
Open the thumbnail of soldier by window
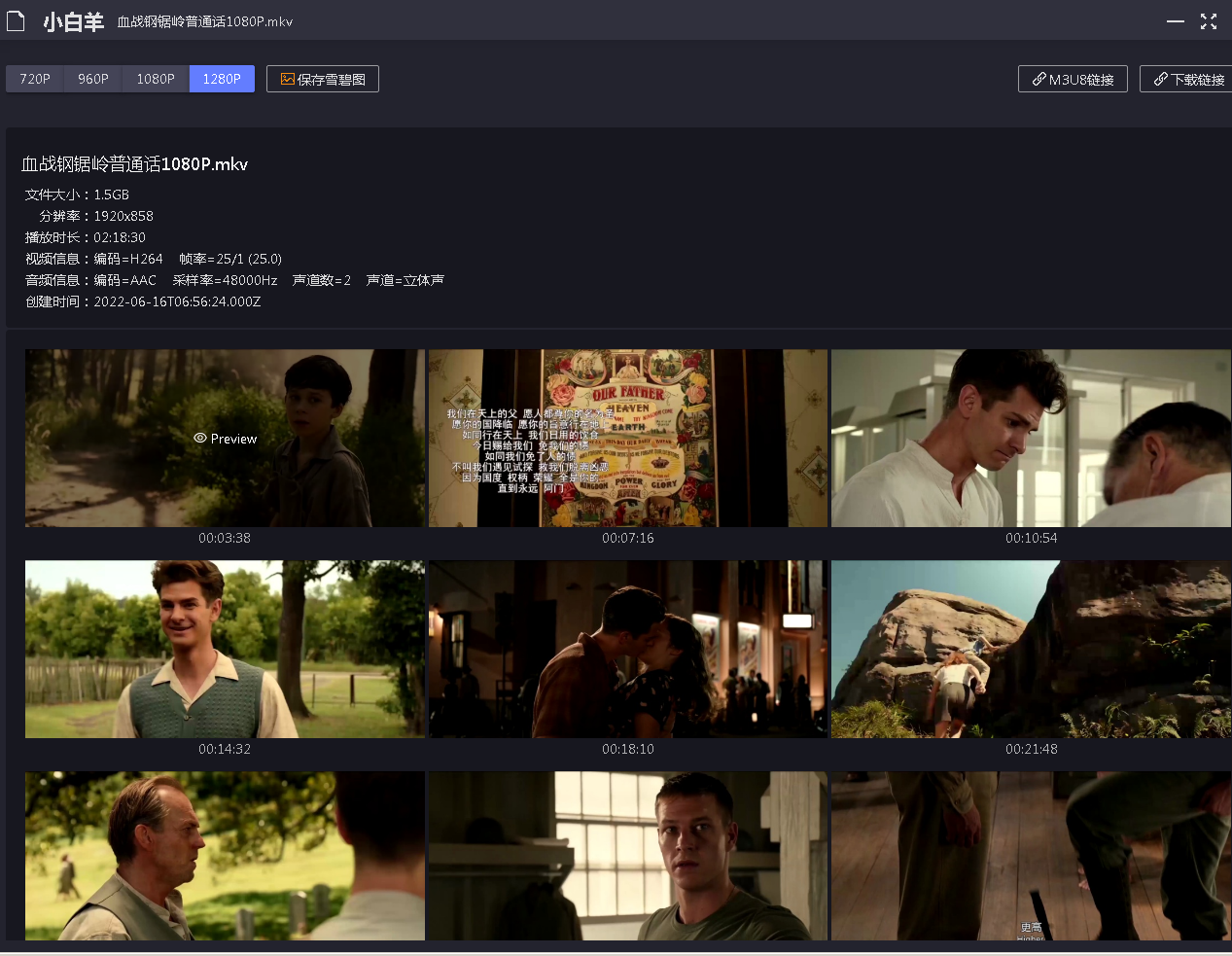(x=628, y=856)
